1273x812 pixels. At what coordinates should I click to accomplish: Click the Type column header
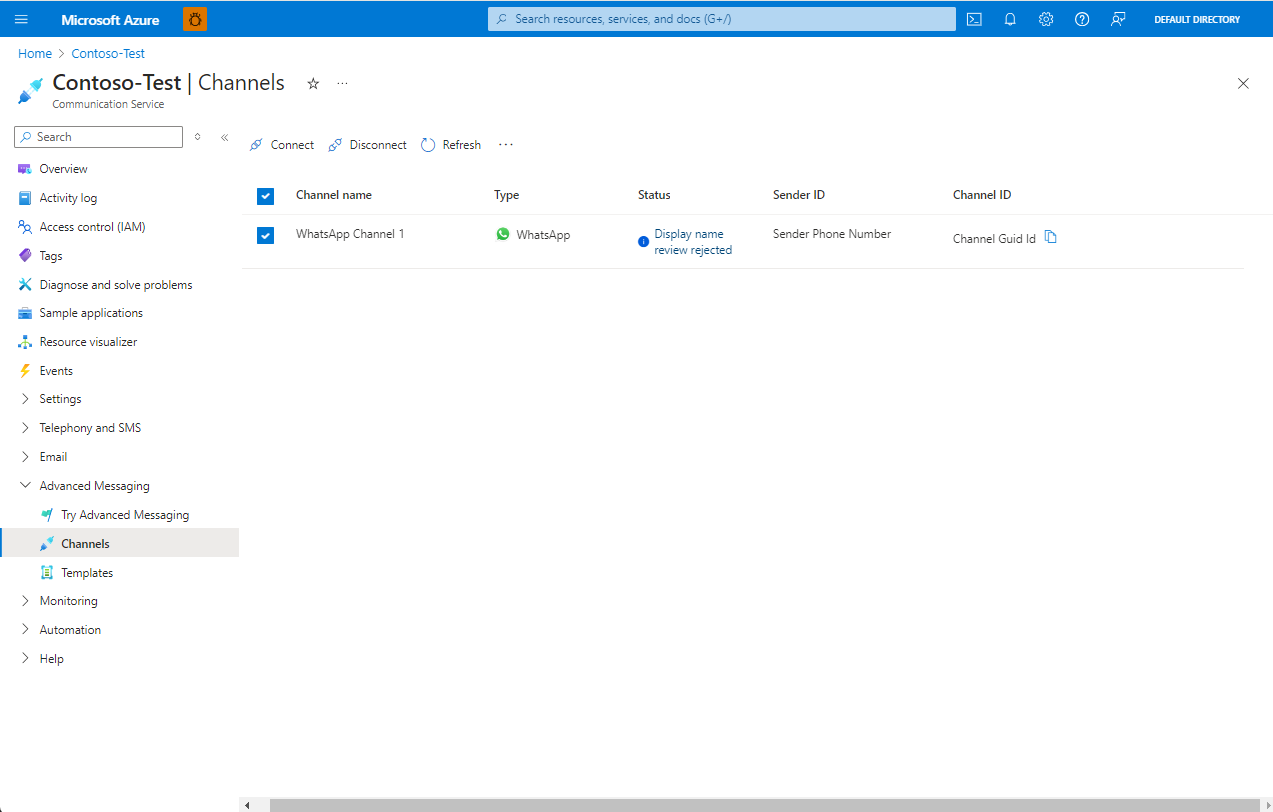pos(507,195)
